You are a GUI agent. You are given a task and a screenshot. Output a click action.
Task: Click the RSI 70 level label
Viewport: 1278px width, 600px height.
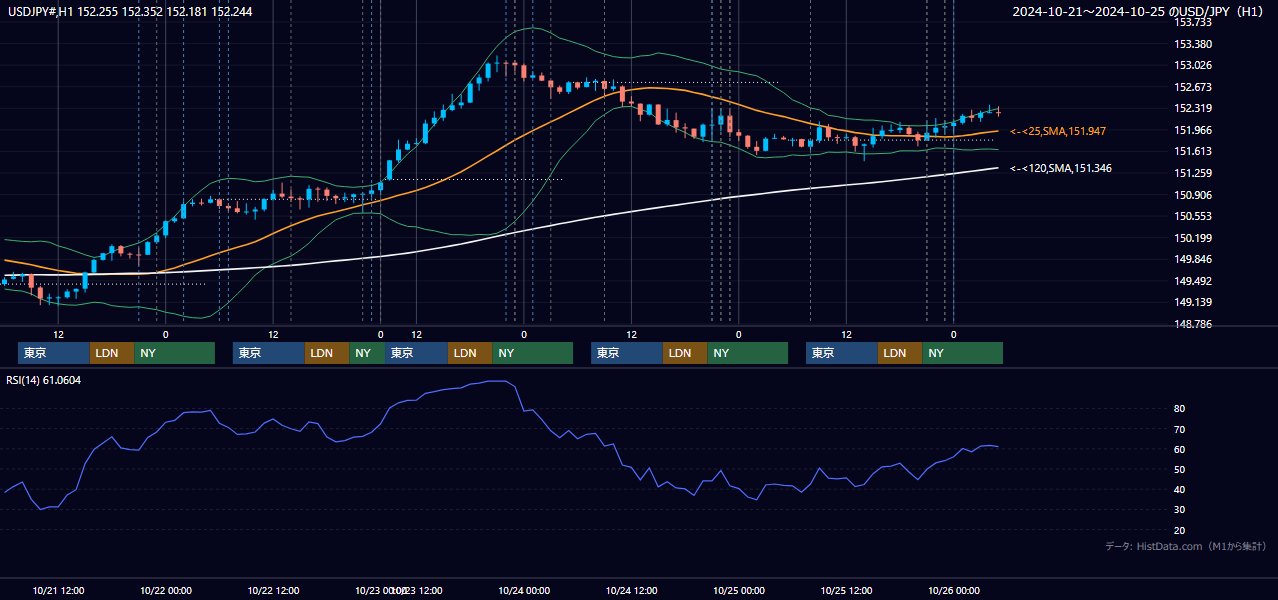tap(1180, 429)
